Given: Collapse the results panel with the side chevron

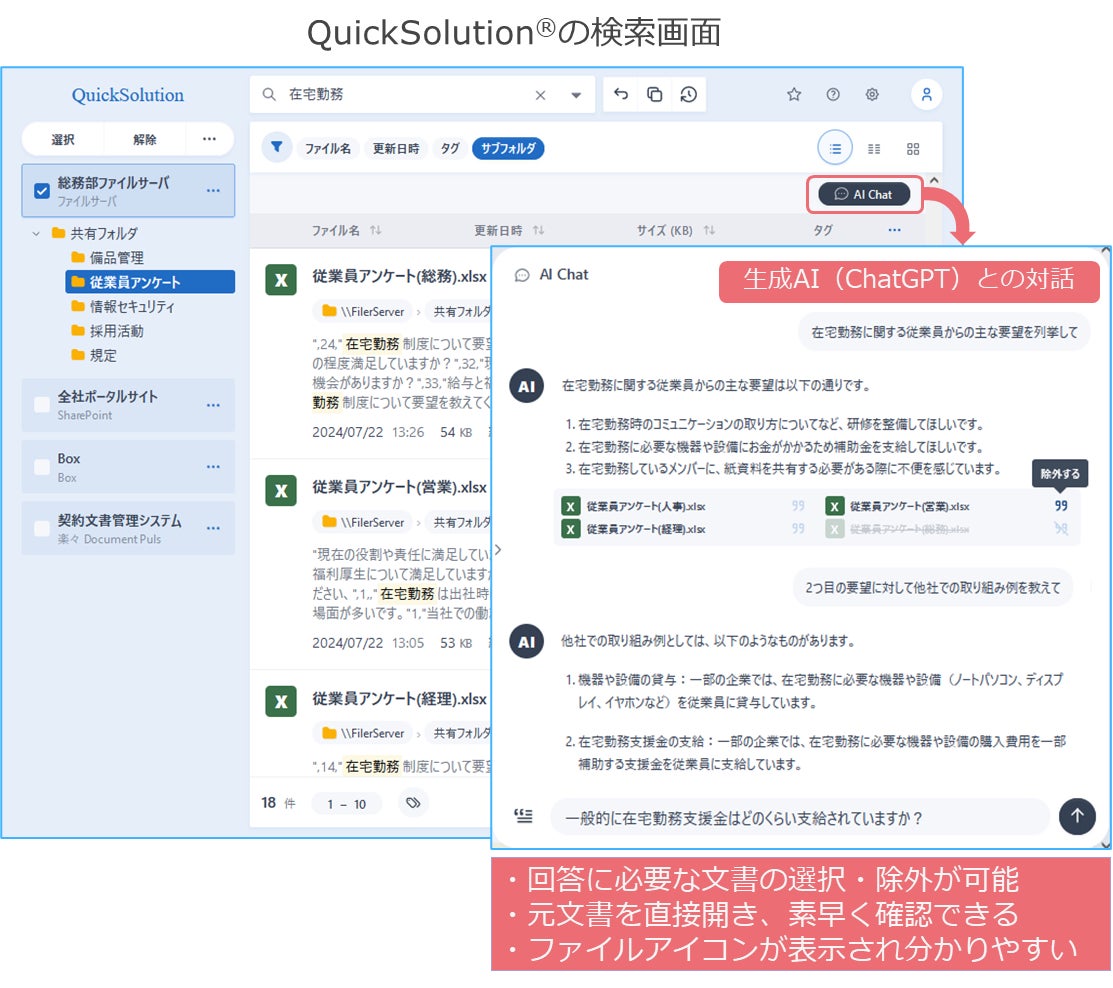Looking at the screenshot, I should point(498,550).
